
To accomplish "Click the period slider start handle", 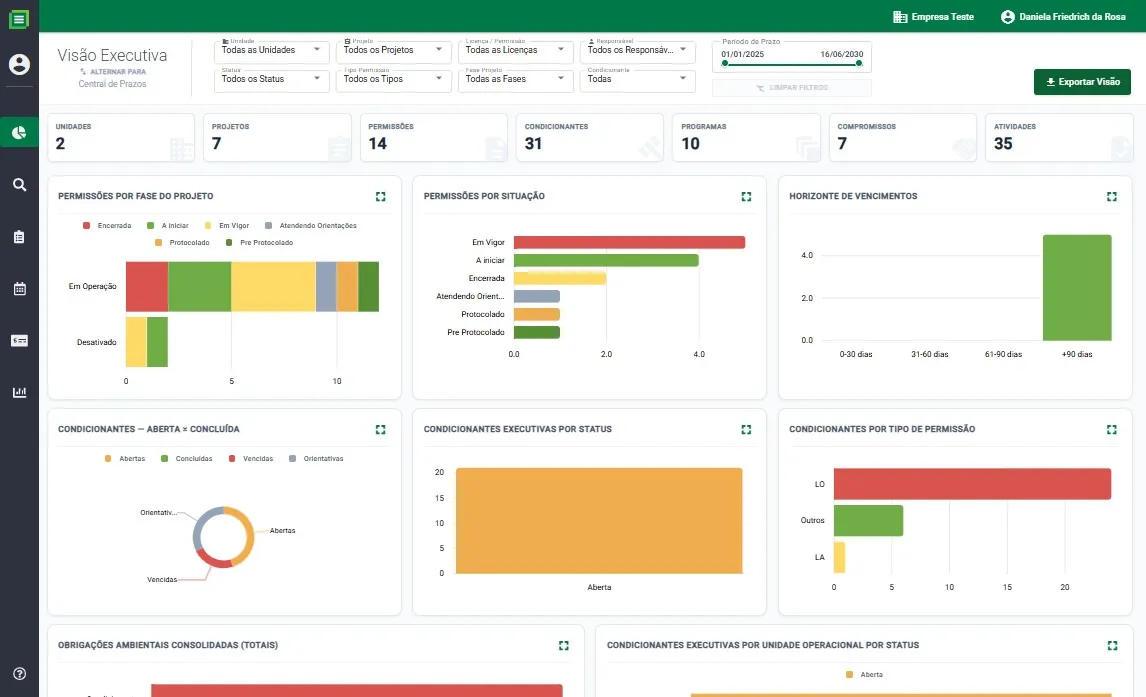I will click(x=724, y=64).
